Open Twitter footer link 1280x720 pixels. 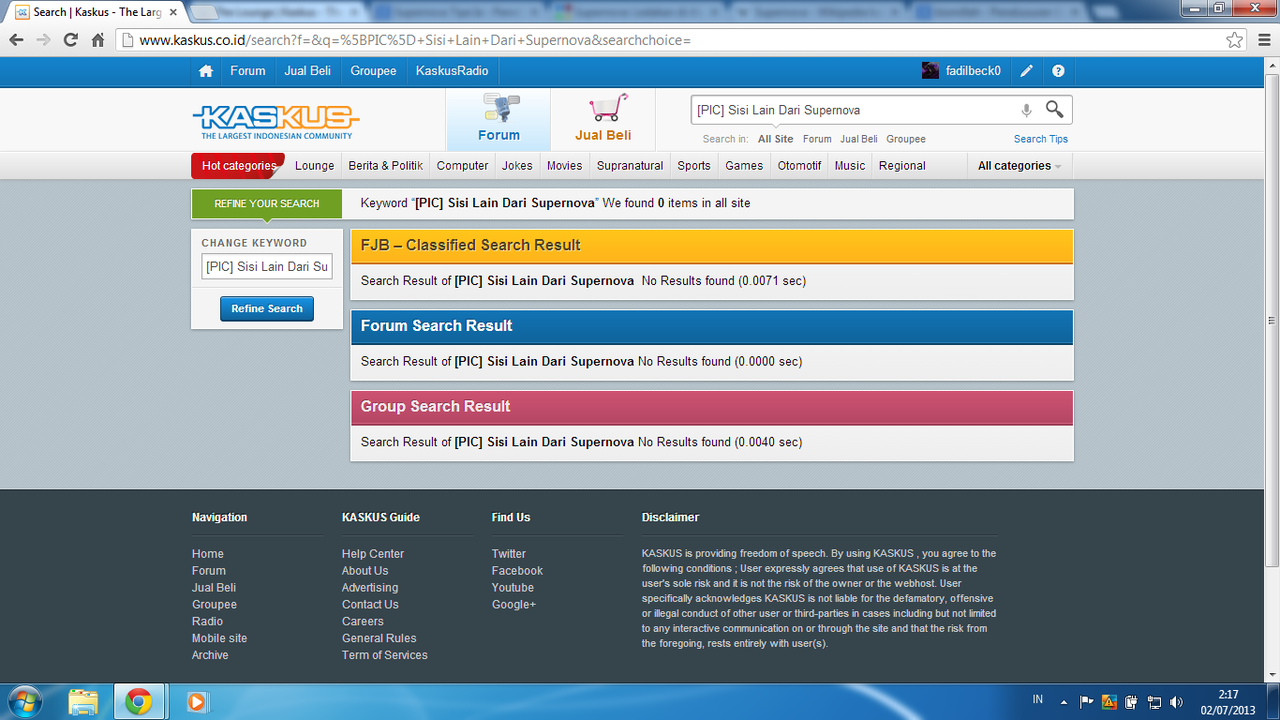pos(509,554)
